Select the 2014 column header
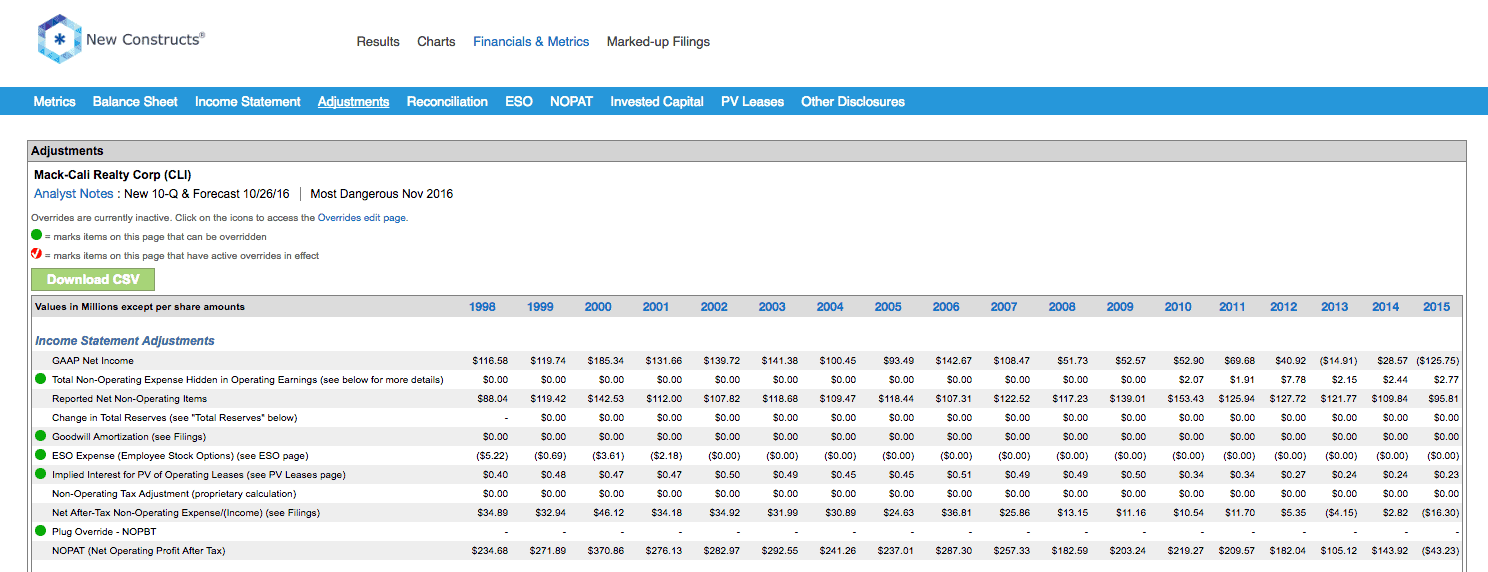This screenshot has height=572, width=1488. point(1385,307)
